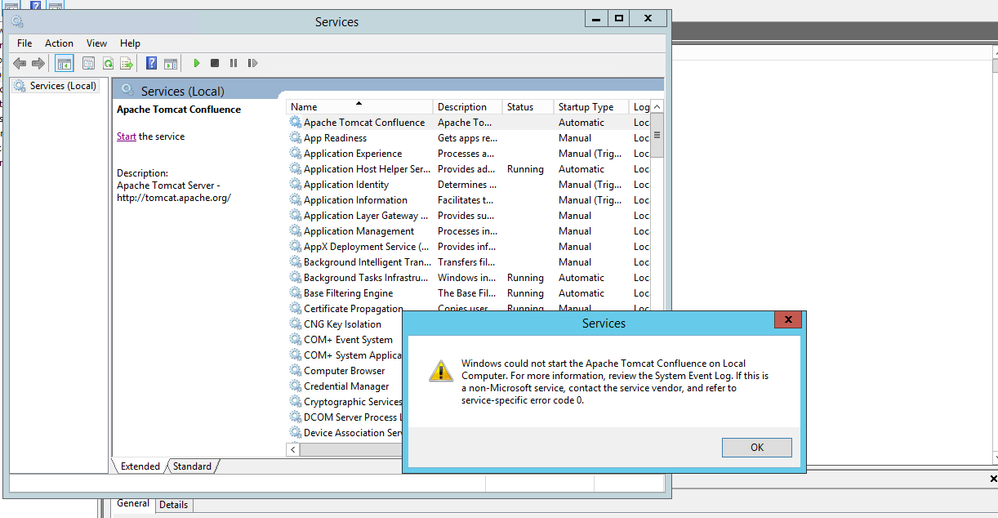
Task: Click the horizontal scrollbar left arrow
Action: (293, 449)
